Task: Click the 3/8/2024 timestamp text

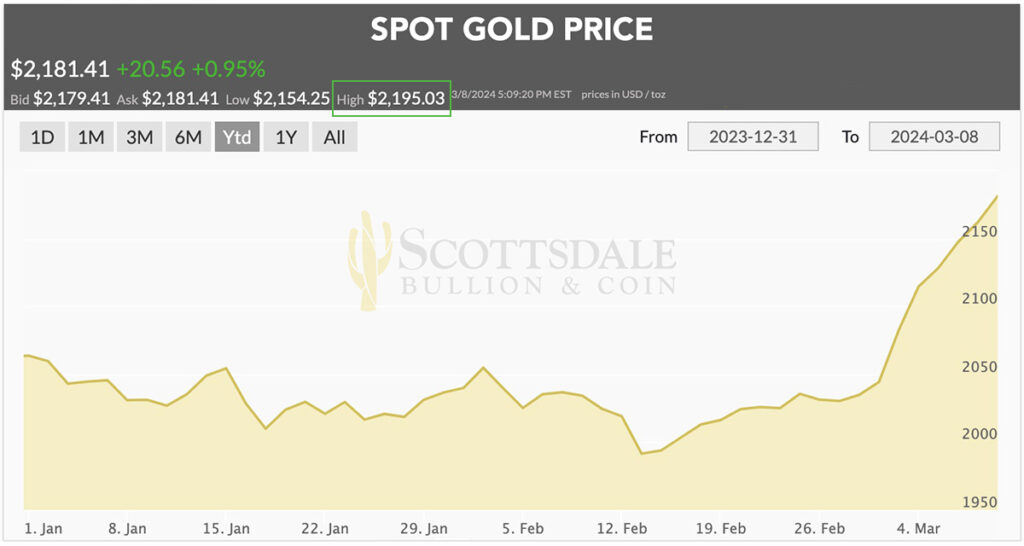Action: tap(510, 95)
